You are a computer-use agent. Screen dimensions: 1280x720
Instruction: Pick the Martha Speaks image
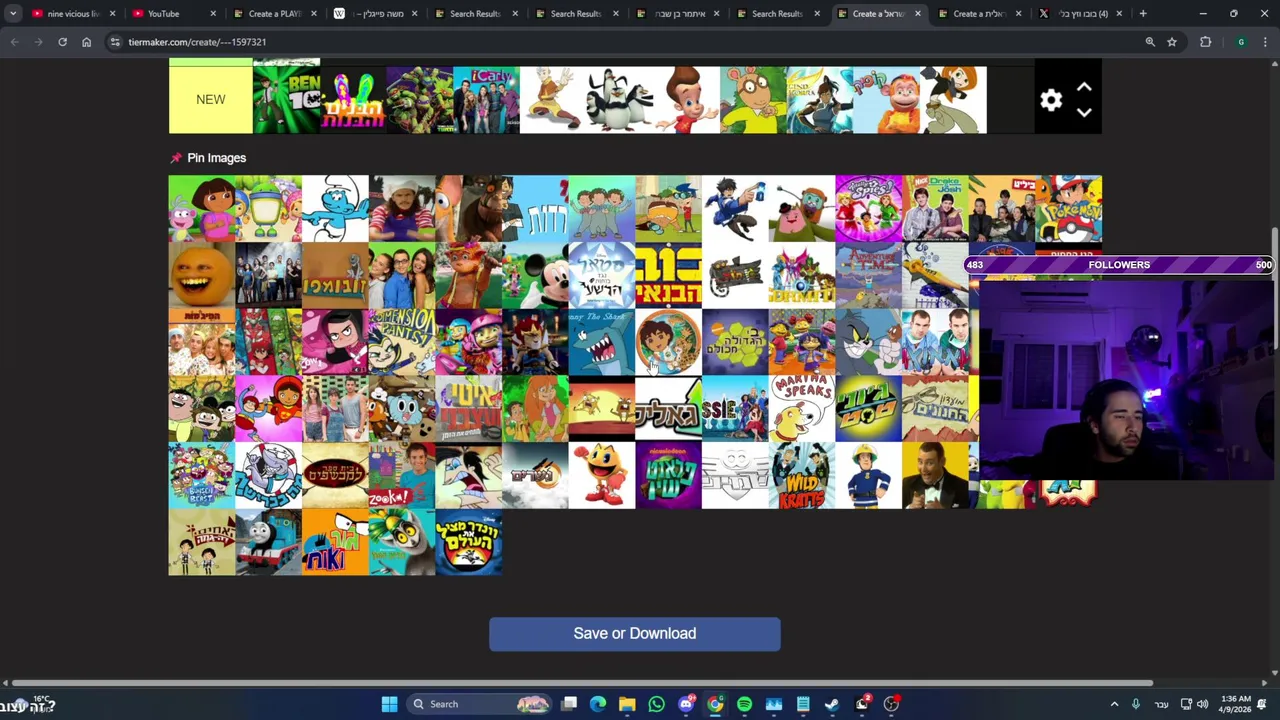[x=802, y=409]
